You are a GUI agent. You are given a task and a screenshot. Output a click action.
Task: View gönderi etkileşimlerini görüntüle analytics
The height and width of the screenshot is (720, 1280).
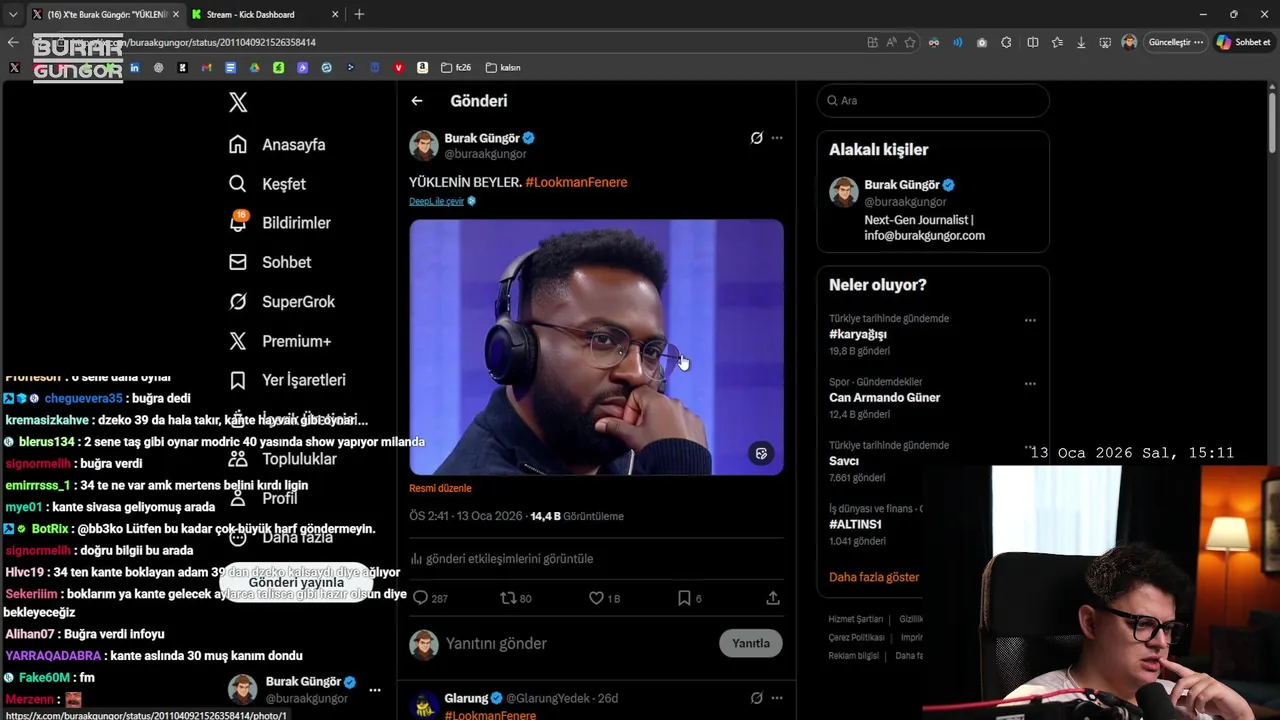tap(502, 559)
